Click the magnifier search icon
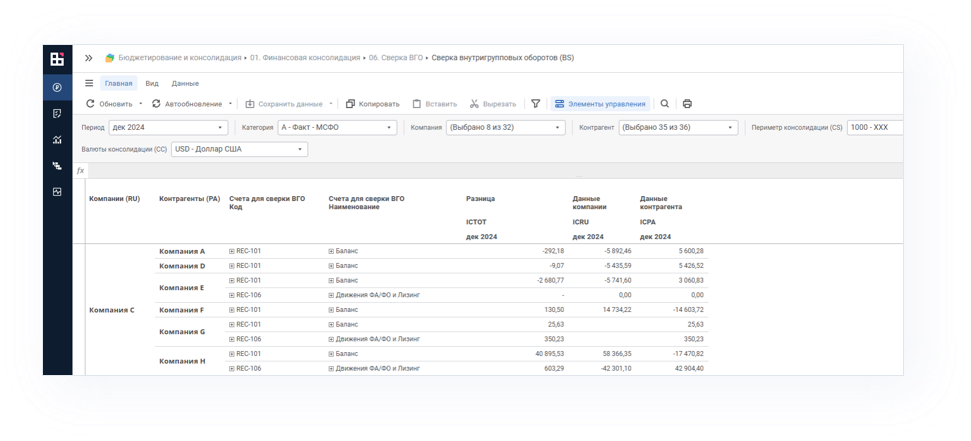Screen dimensions: 971x441 [664, 104]
